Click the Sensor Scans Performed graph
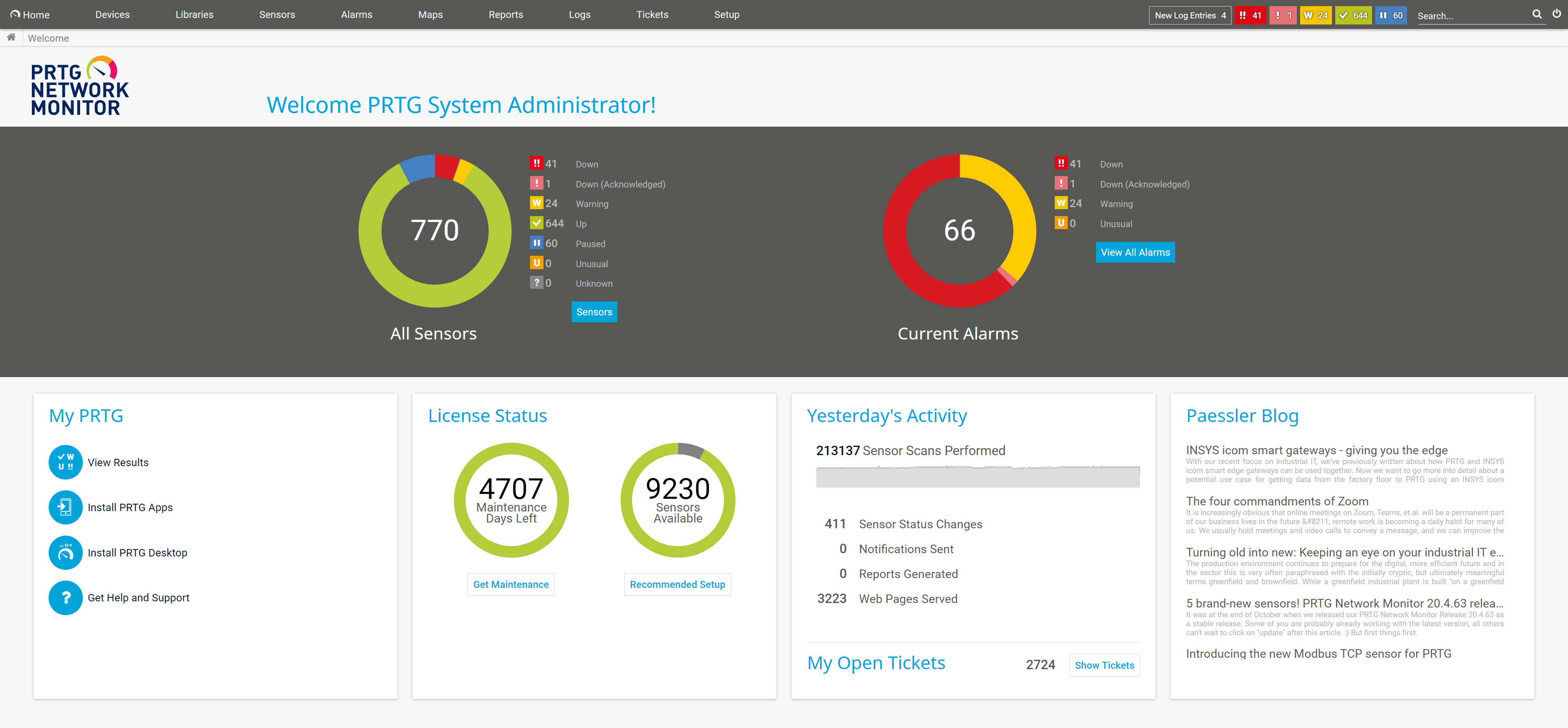The image size is (1568, 728). (978, 476)
